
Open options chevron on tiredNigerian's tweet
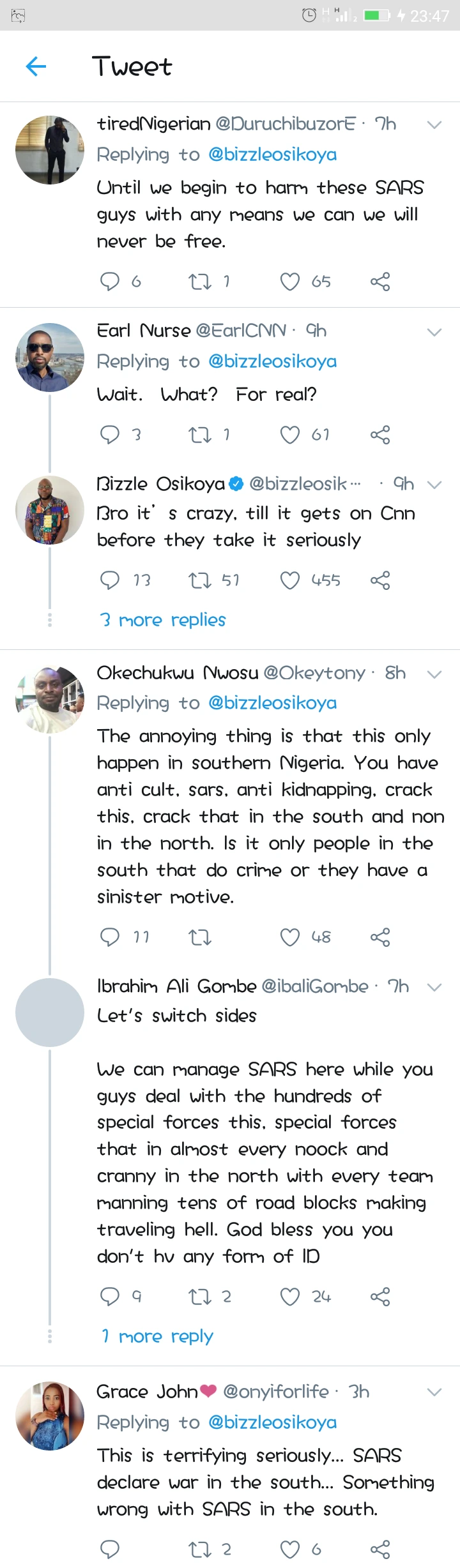pyautogui.click(x=434, y=125)
